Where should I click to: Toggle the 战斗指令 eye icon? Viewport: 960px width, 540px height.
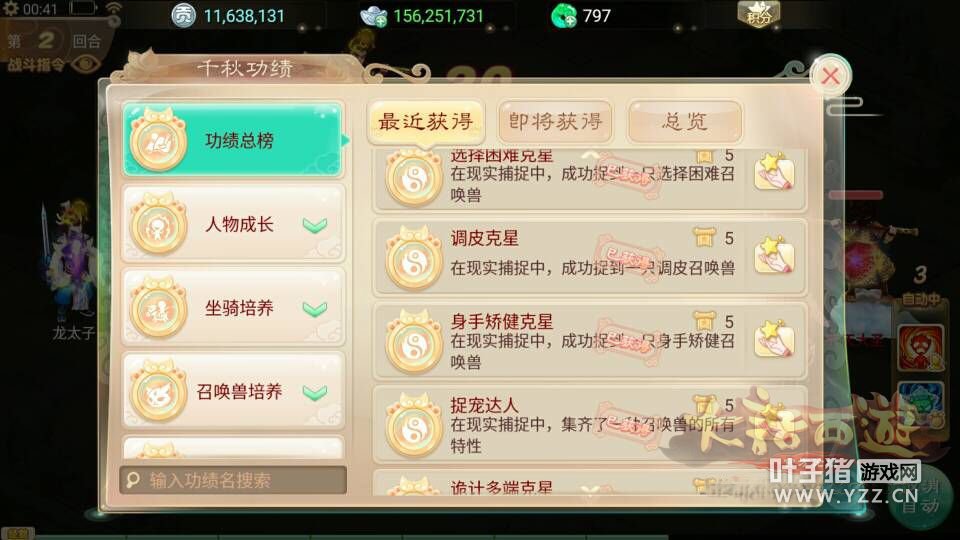pyautogui.click(x=85, y=64)
